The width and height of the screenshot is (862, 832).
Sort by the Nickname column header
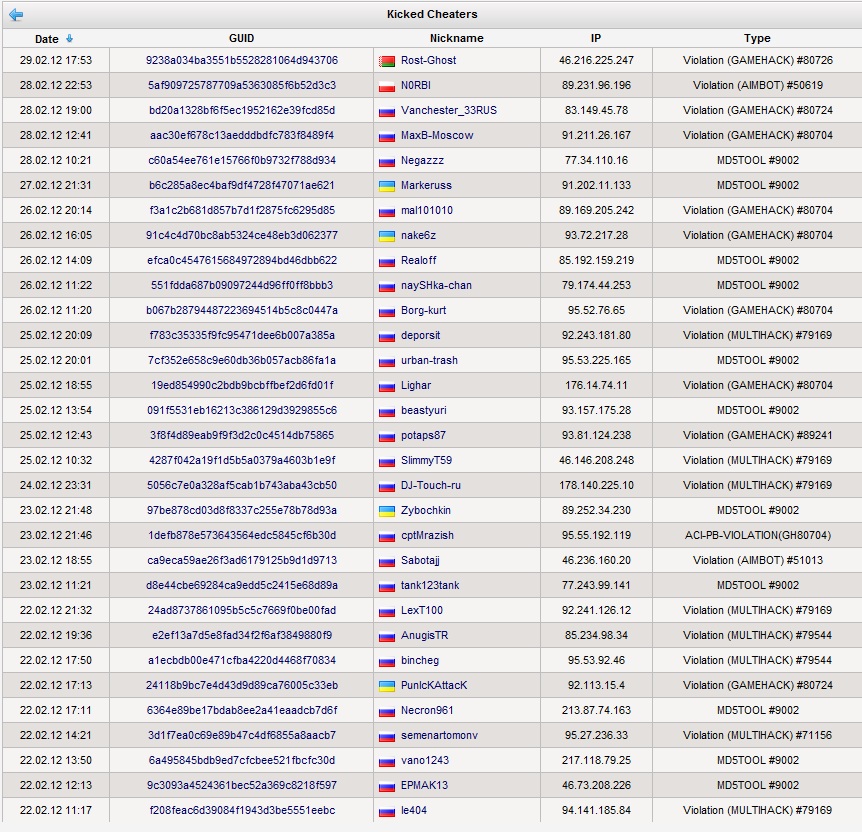tap(456, 38)
